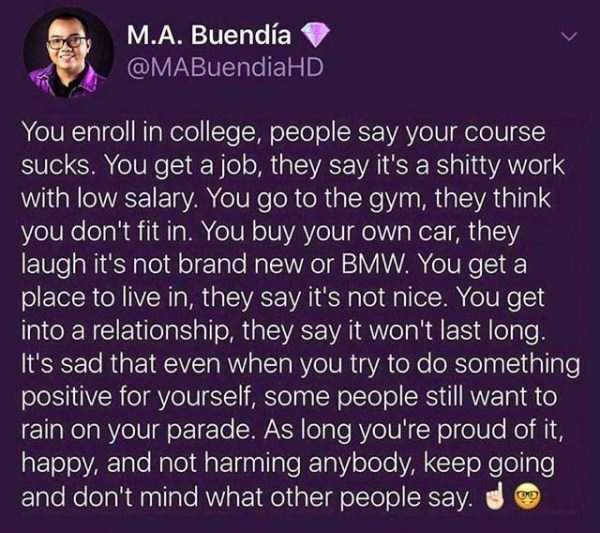Click the pink diamond emoji beside the name
Screen dimensions: 600x533
(x=315, y=35)
